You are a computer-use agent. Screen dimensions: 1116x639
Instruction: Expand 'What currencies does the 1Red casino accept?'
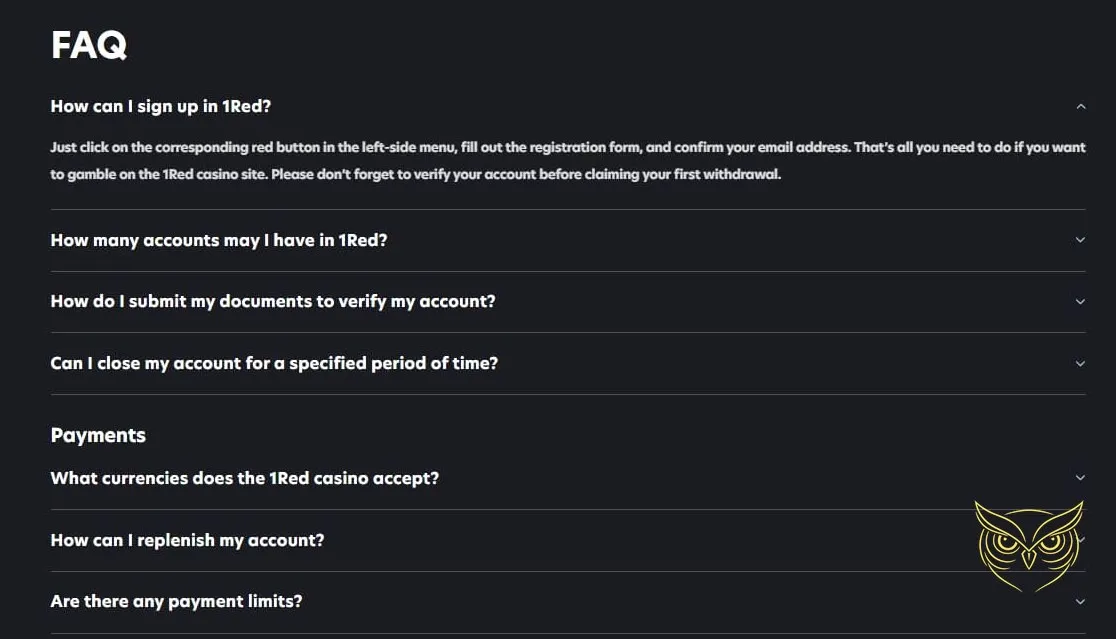(245, 478)
